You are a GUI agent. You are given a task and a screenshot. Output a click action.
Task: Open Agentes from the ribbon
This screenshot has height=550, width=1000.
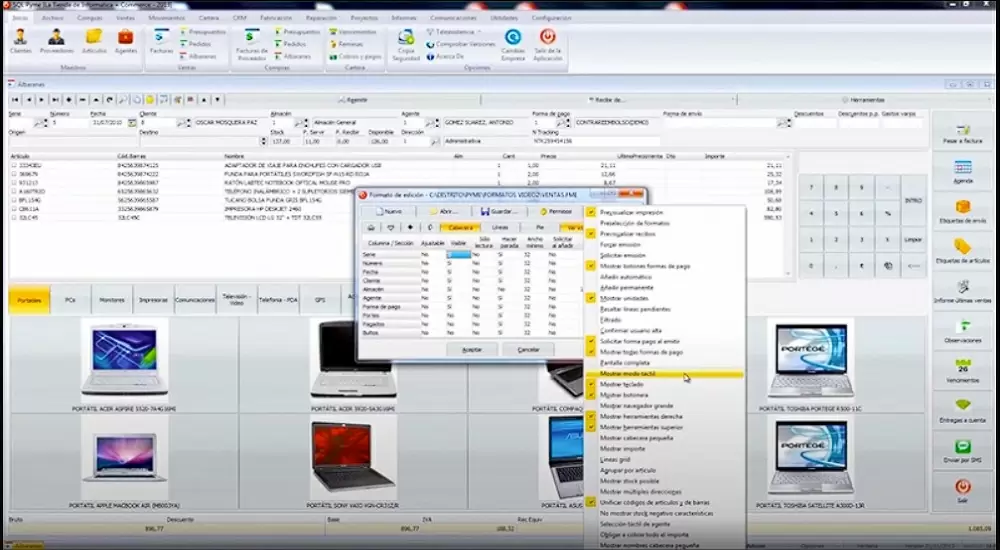click(126, 41)
